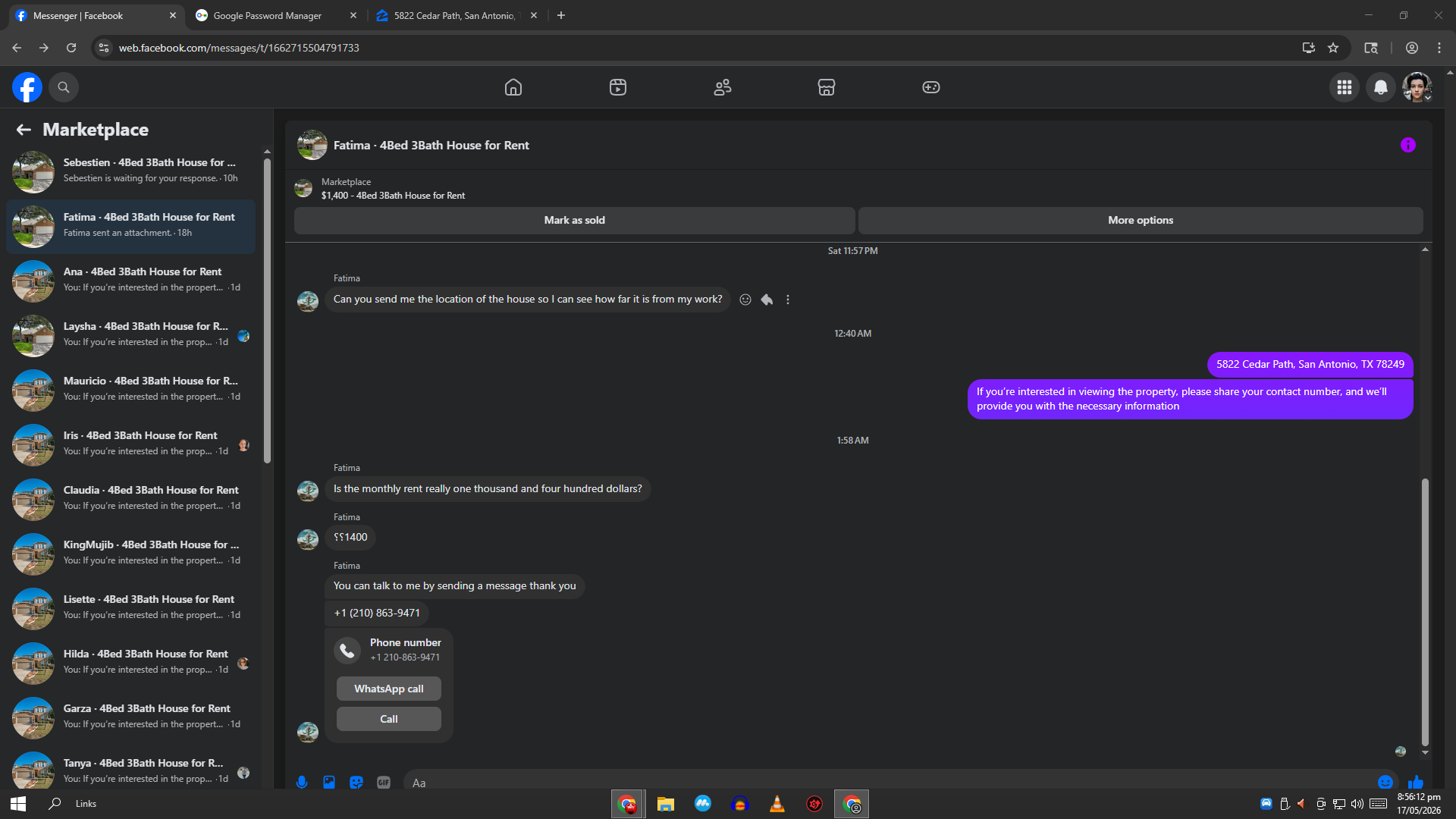Open the Windows Start menu
Image resolution: width=1456 pixels, height=819 pixels.
(x=18, y=804)
